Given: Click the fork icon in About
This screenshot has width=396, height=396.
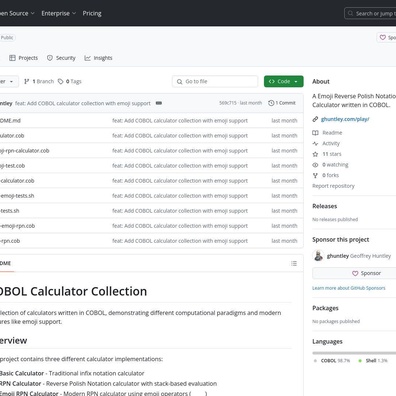Looking at the screenshot, I should click(315, 175).
